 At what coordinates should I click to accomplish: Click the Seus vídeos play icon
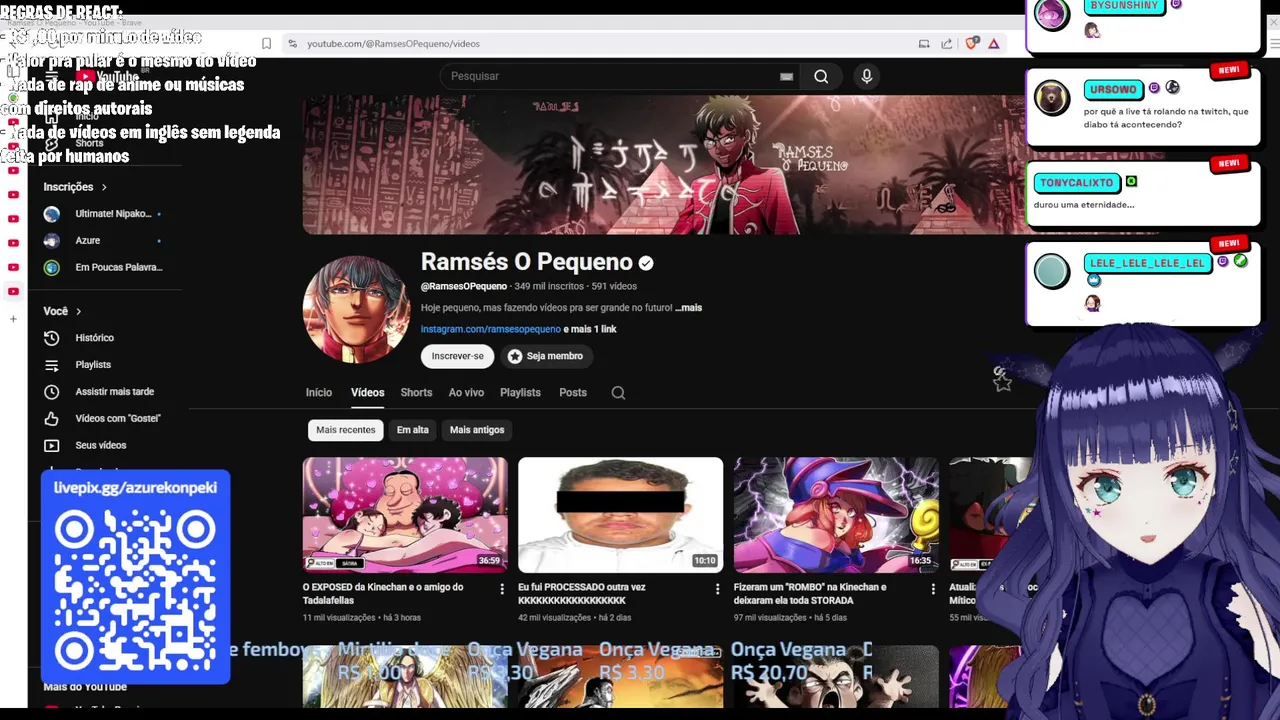click(x=52, y=445)
